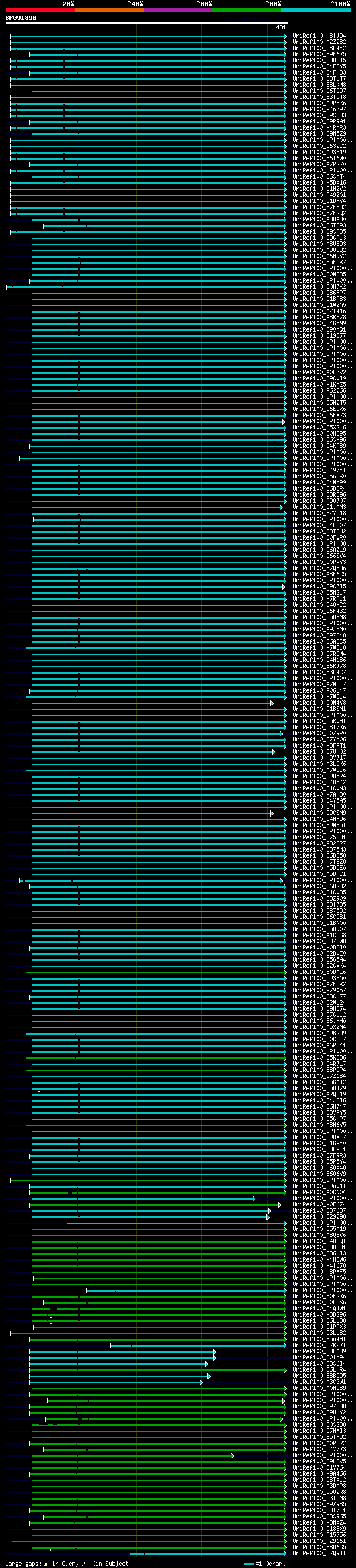356x1568 pixels.
Task: Open hit UniRef100_B4FBY5
Action: [x=319, y=66]
